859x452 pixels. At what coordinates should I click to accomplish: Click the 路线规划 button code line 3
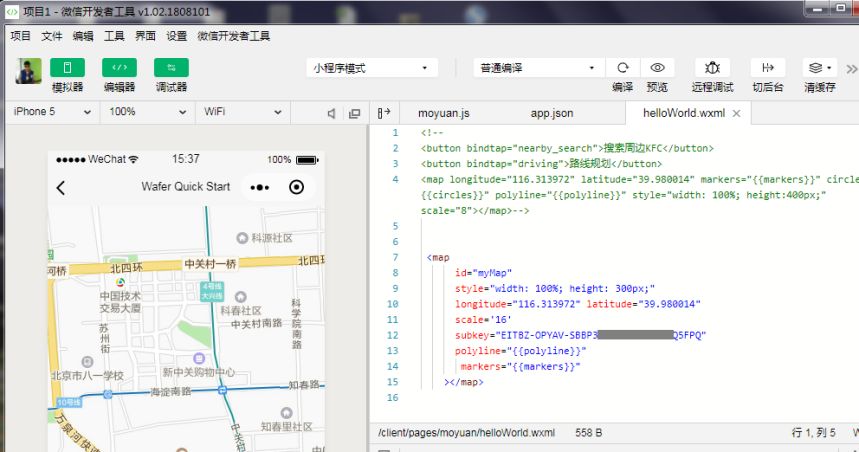(x=541, y=164)
